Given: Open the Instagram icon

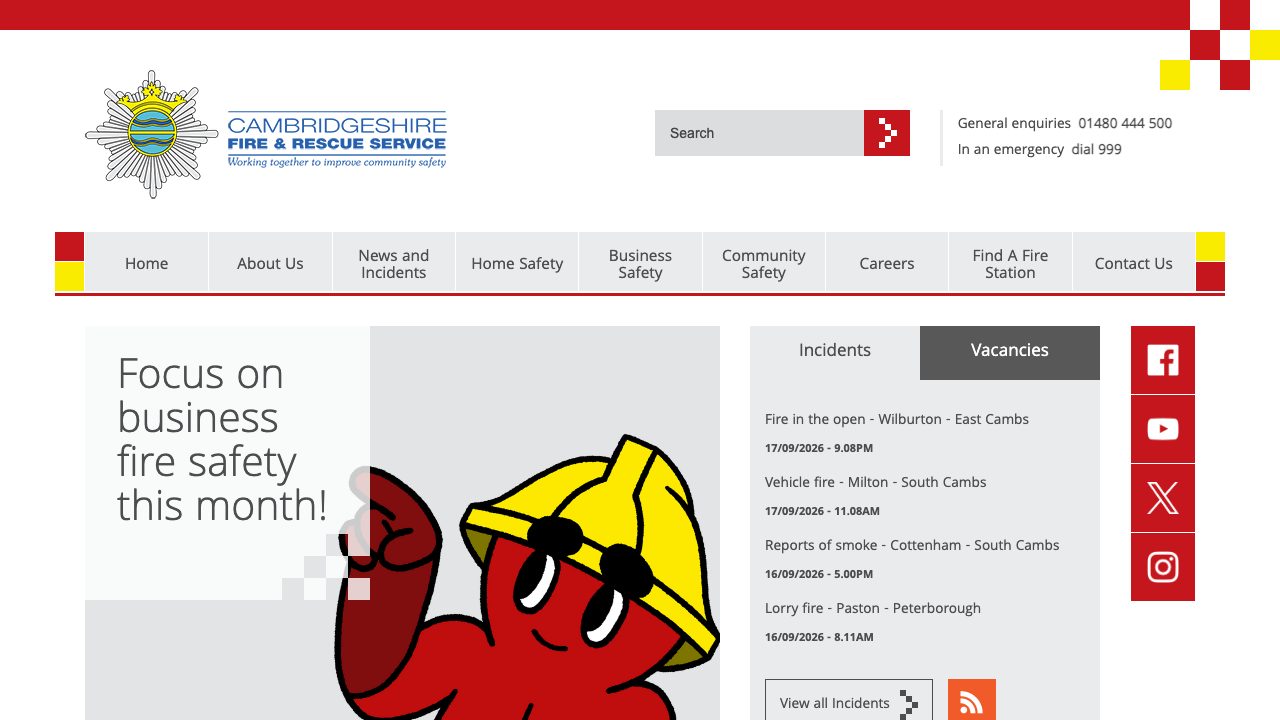Looking at the screenshot, I should click(x=1163, y=567).
